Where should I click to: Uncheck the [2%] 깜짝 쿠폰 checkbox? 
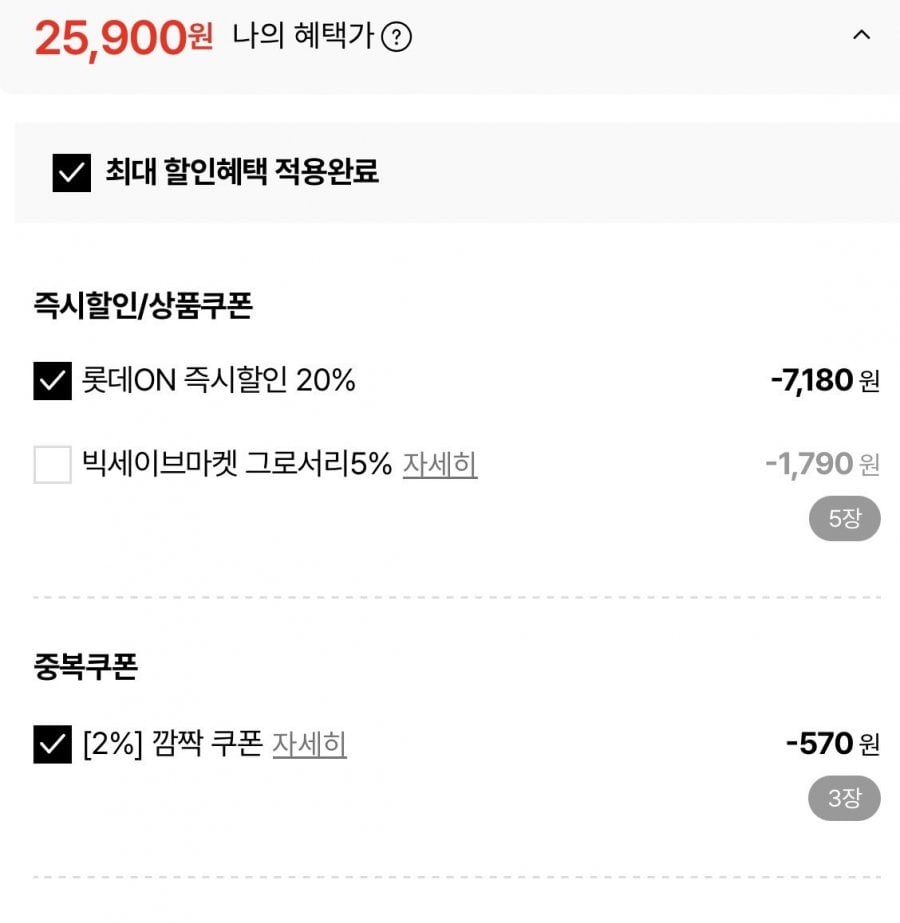pos(52,744)
